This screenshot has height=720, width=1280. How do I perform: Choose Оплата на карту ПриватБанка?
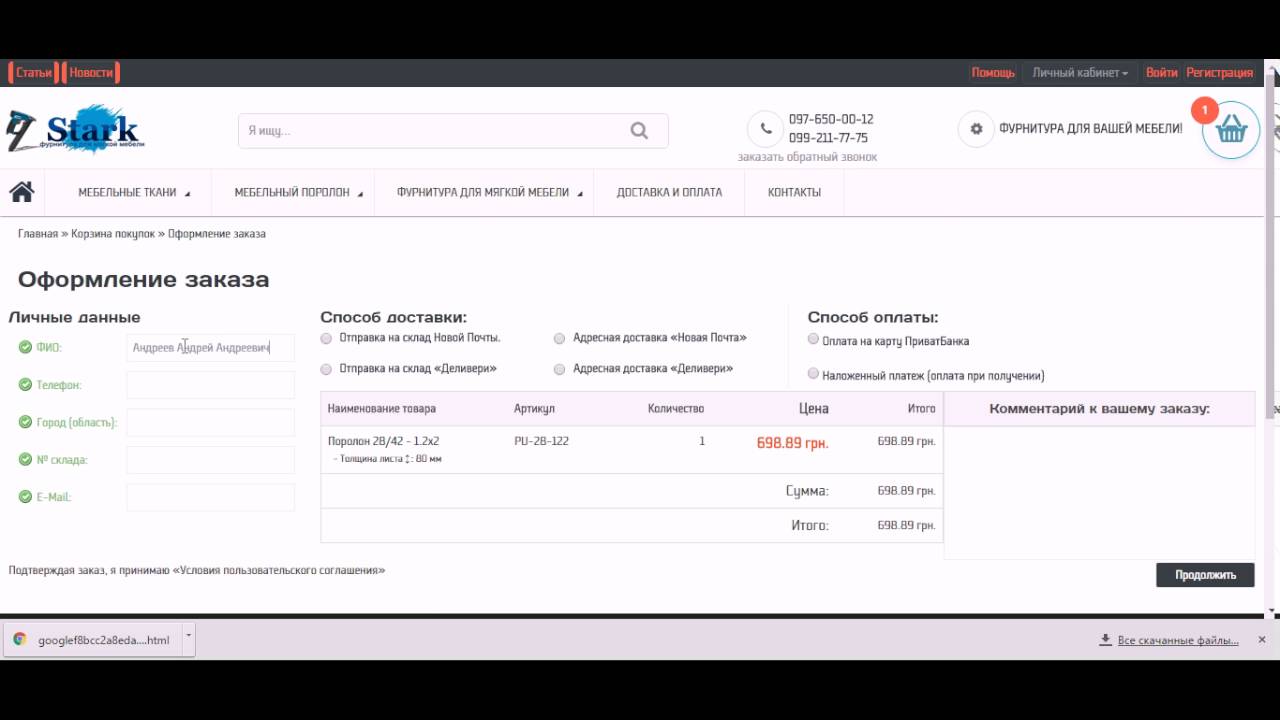click(x=814, y=339)
